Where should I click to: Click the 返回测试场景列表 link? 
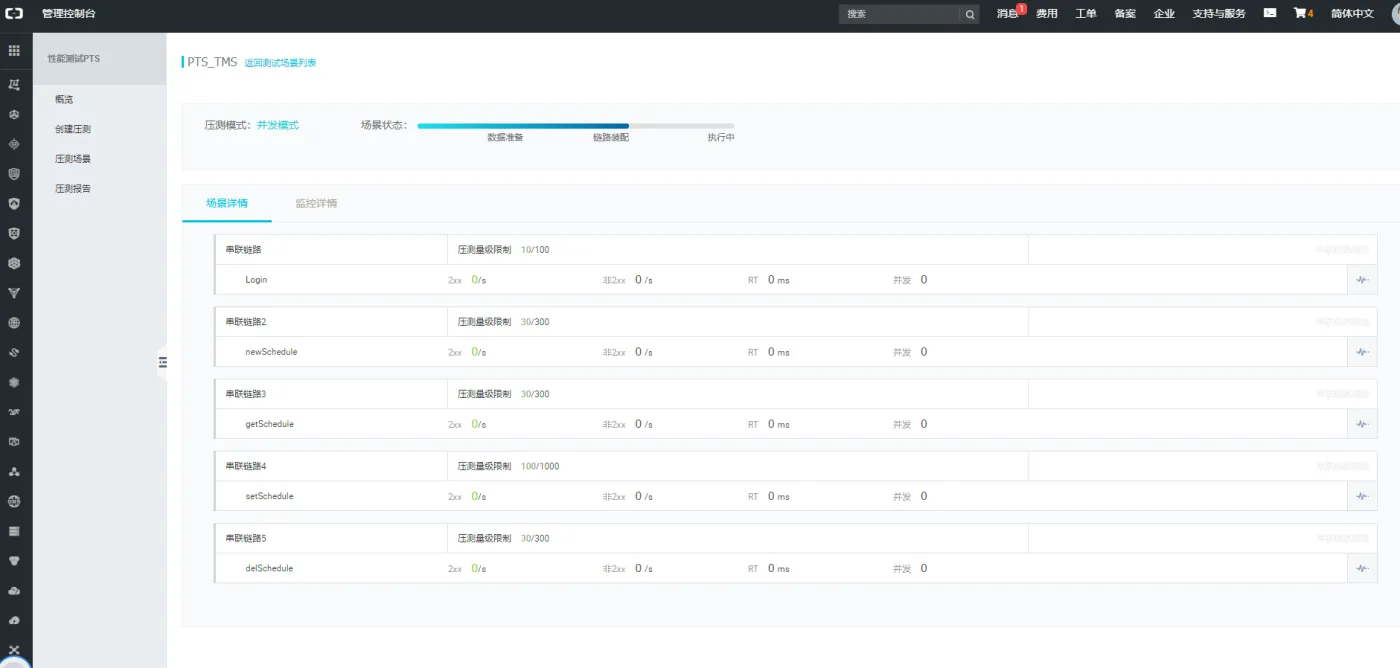pos(280,63)
